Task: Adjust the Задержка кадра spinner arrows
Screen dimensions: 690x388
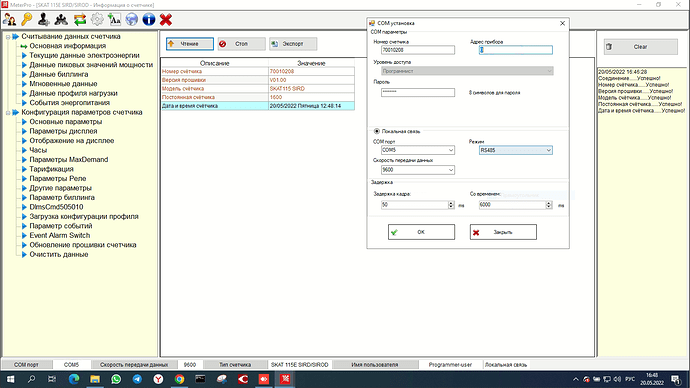Action: click(451, 205)
